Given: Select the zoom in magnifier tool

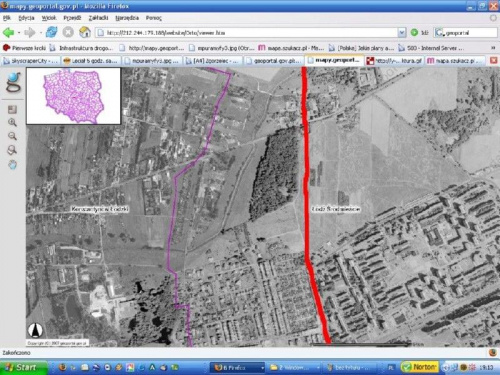Looking at the screenshot, I should click(12, 122).
